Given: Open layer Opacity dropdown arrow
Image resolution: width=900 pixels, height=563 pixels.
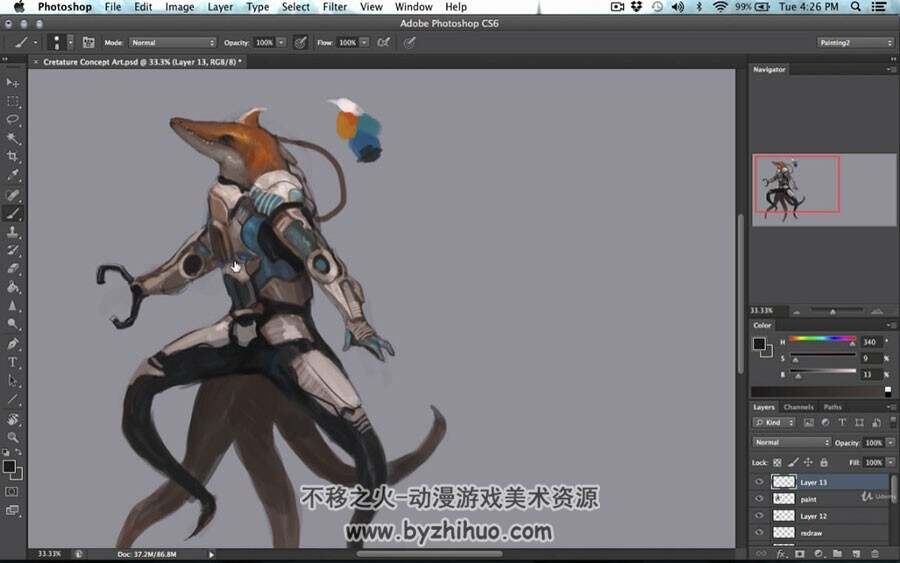Looking at the screenshot, I should 890,442.
